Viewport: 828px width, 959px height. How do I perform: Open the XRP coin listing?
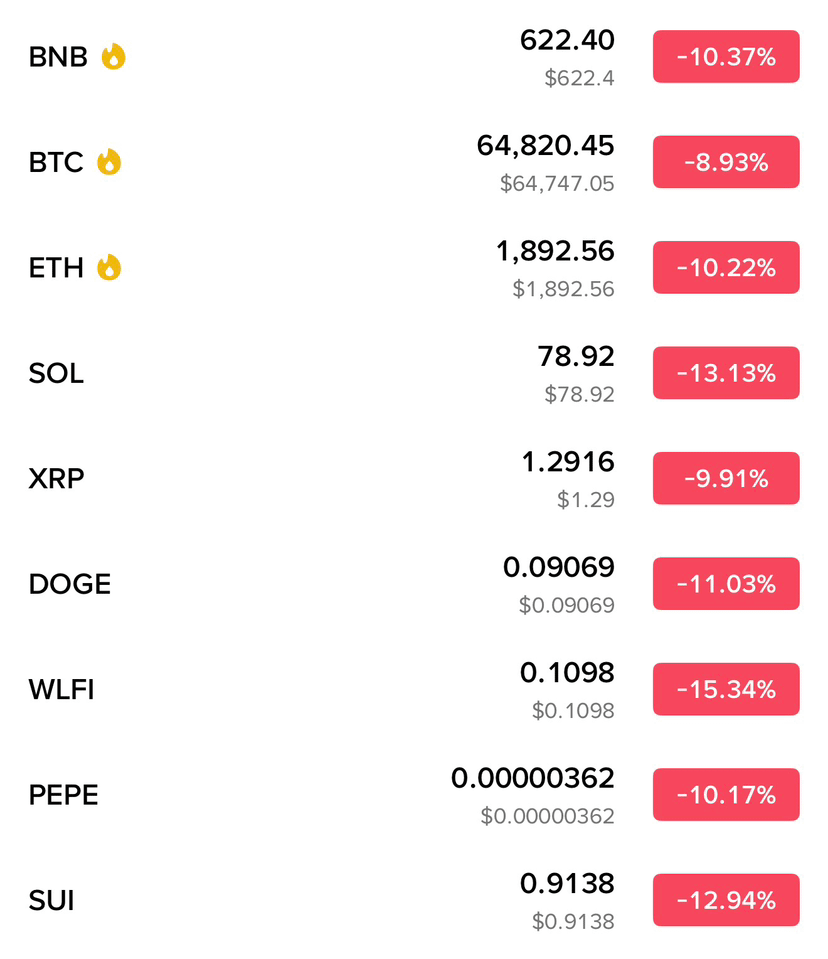click(414, 478)
